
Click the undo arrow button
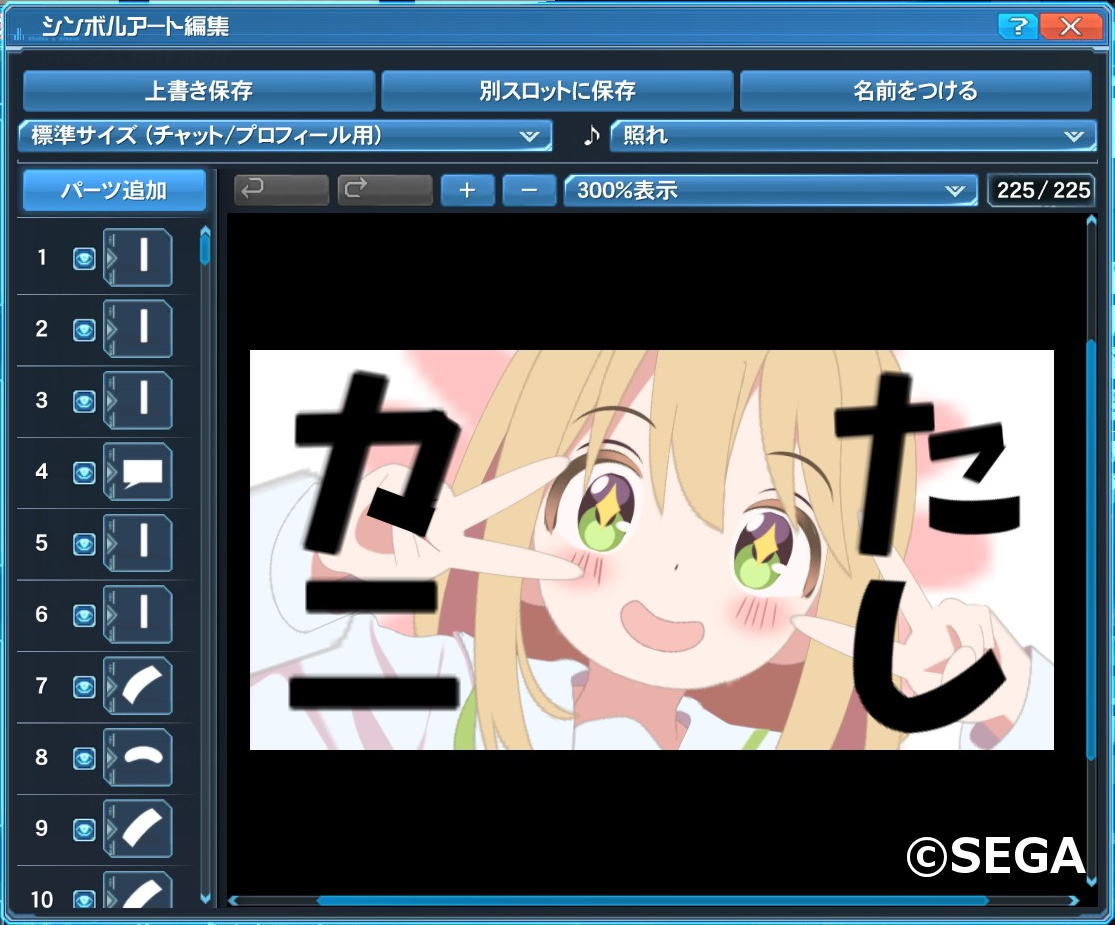(281, 190)
